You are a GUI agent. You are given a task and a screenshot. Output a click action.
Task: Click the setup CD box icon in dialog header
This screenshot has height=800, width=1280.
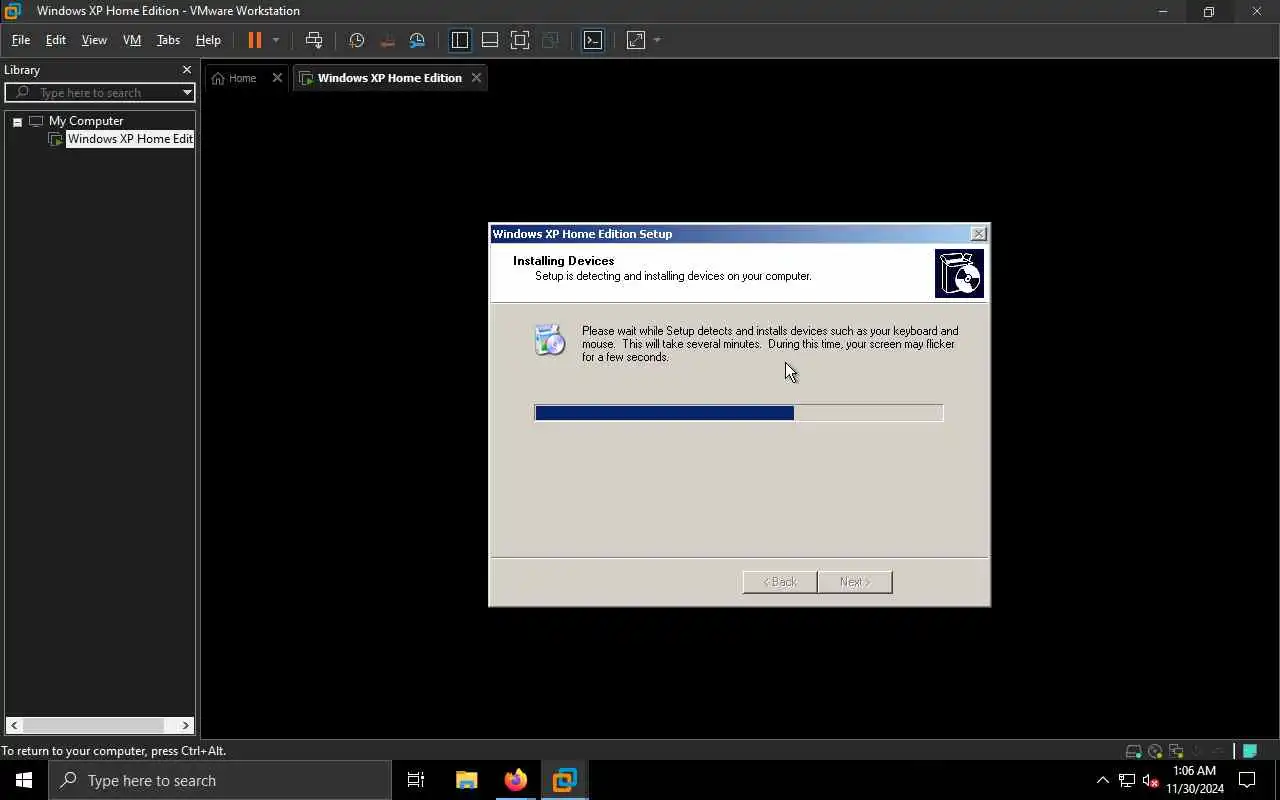(x=959, y=274)
